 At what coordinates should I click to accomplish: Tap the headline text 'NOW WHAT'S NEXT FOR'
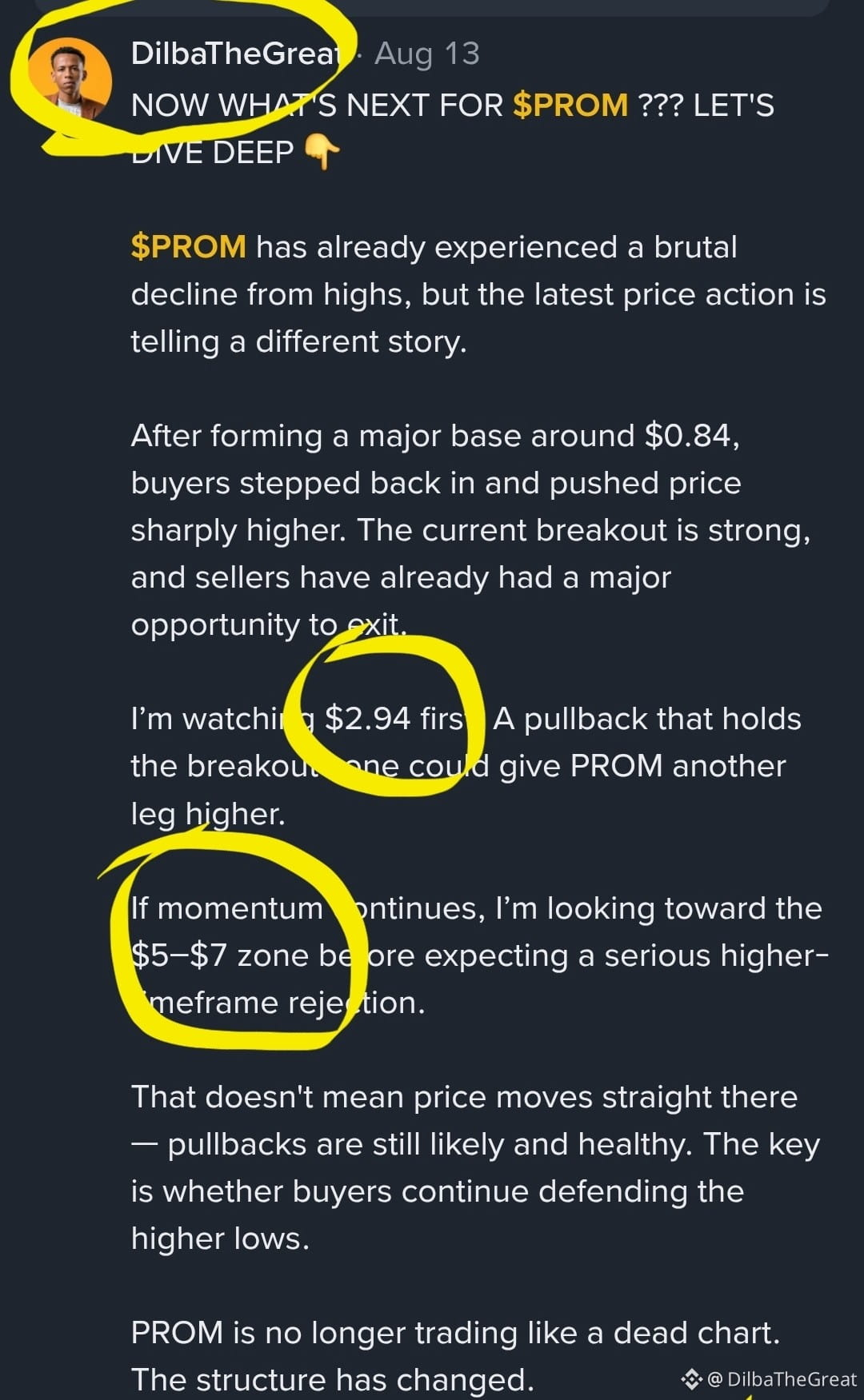(x=318, y=106)
